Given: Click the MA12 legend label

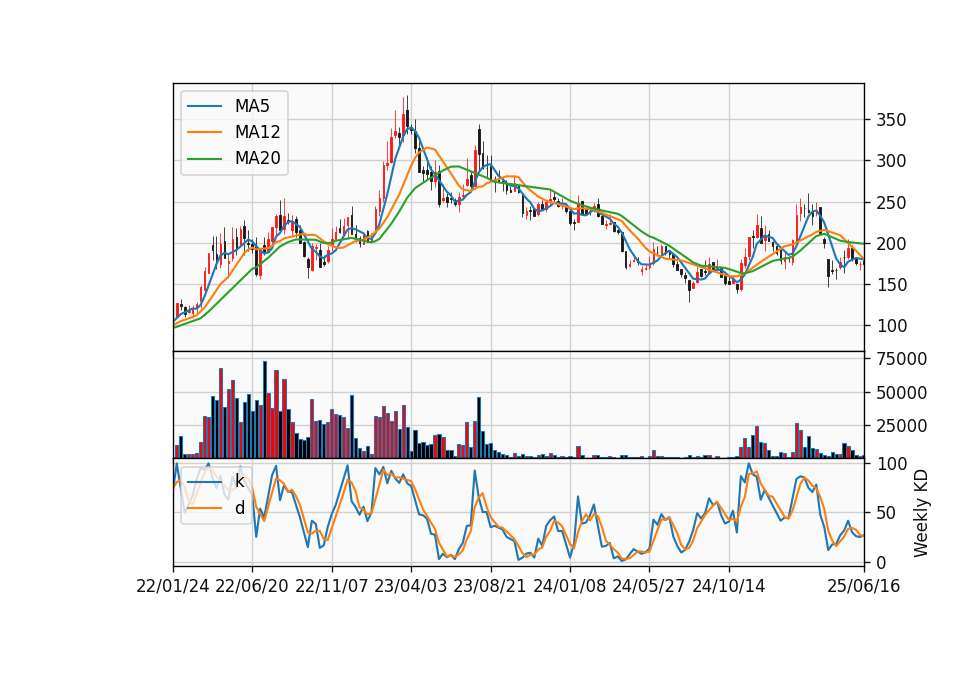Looking at the screenshot, I should tap(257, 132).
